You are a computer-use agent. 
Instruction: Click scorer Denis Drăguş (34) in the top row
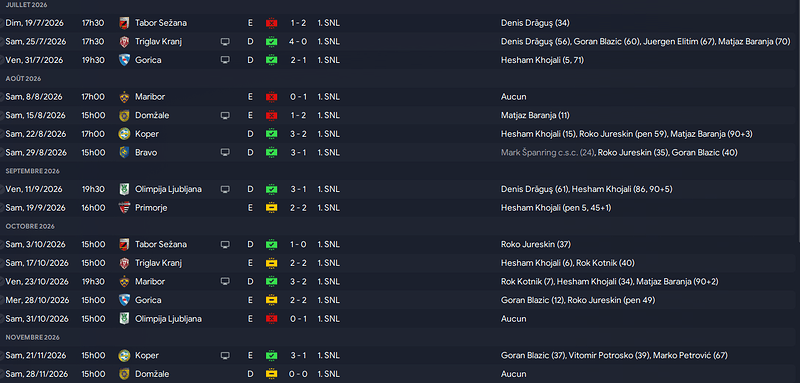point(535,23)
